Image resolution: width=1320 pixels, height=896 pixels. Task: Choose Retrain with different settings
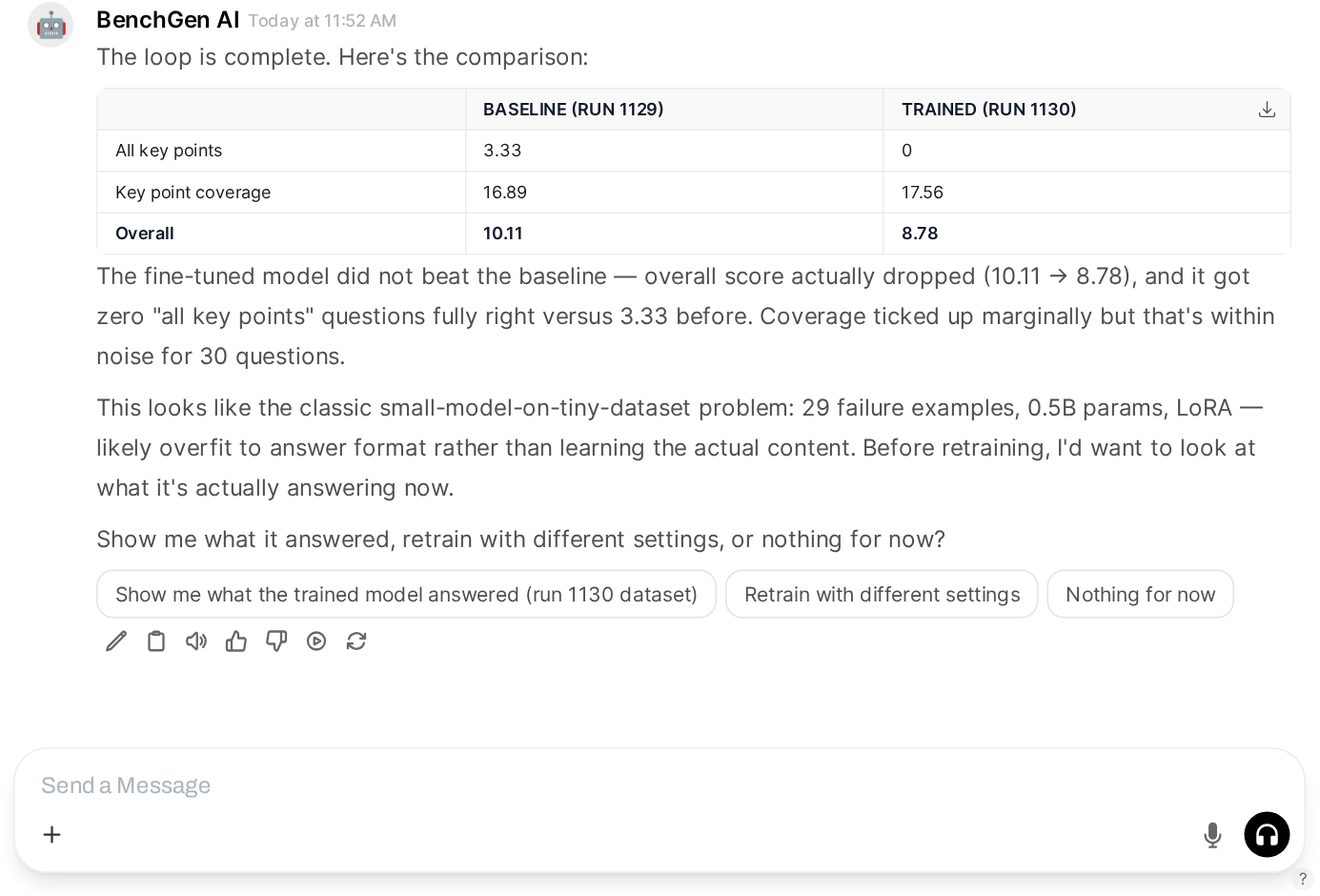(x=882, y=594)
